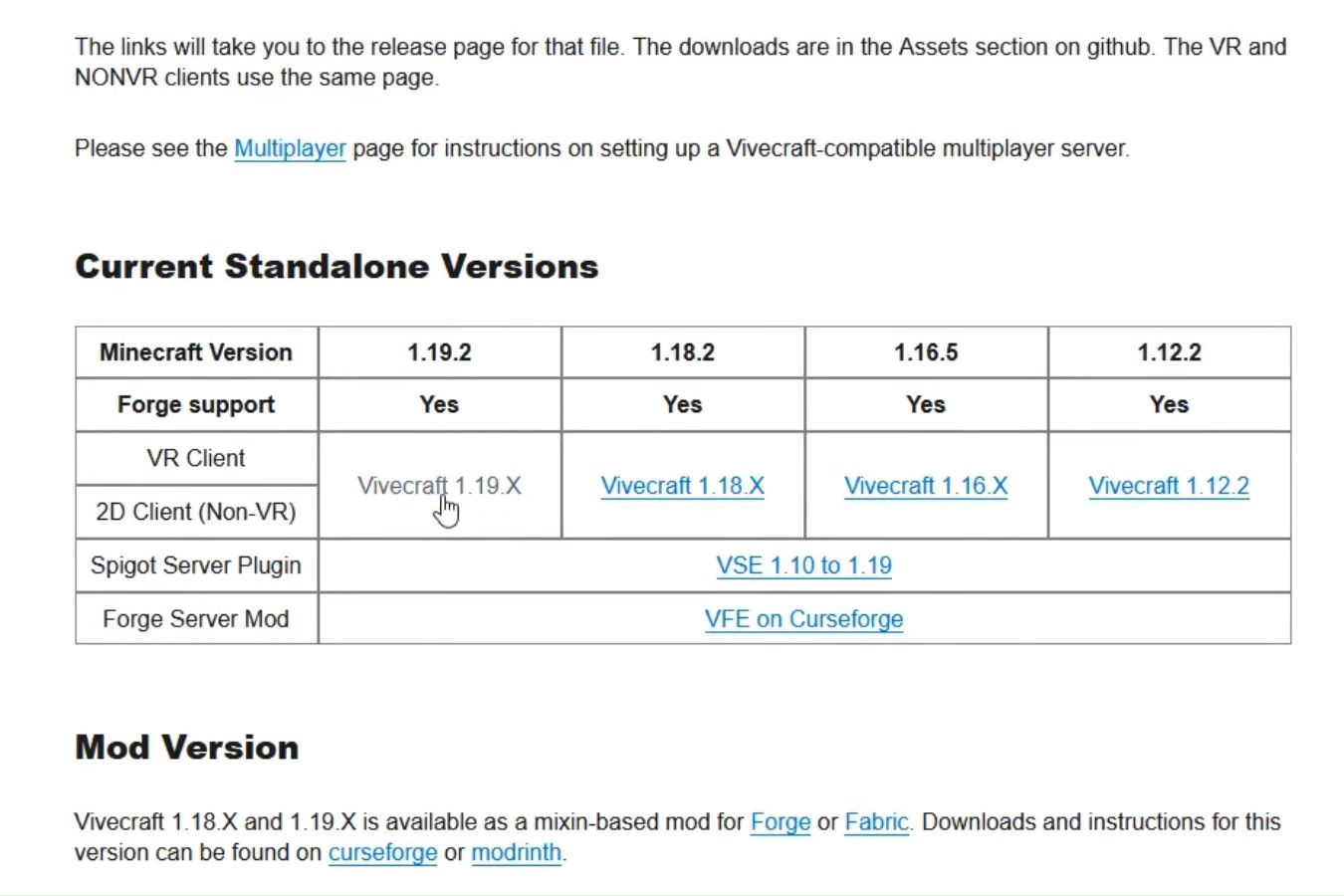Open the Vivecraft 1.12.2 release page
This screenshot has width=1344, height=896.
tap(1169, 486)
